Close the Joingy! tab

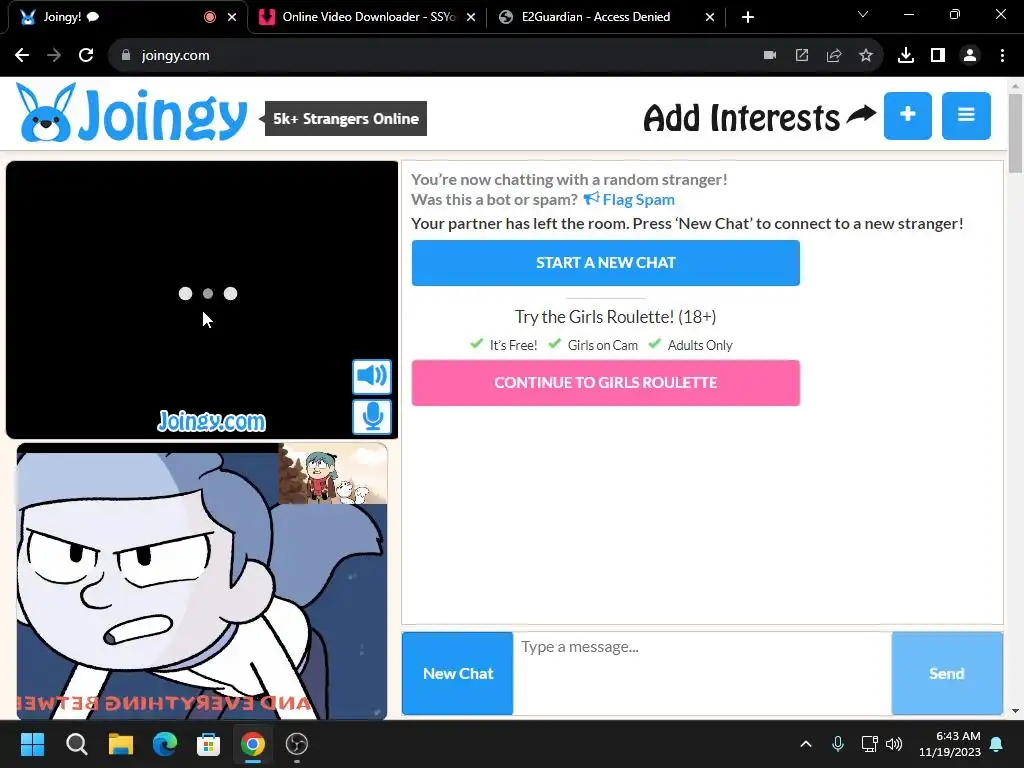(232, 17)
